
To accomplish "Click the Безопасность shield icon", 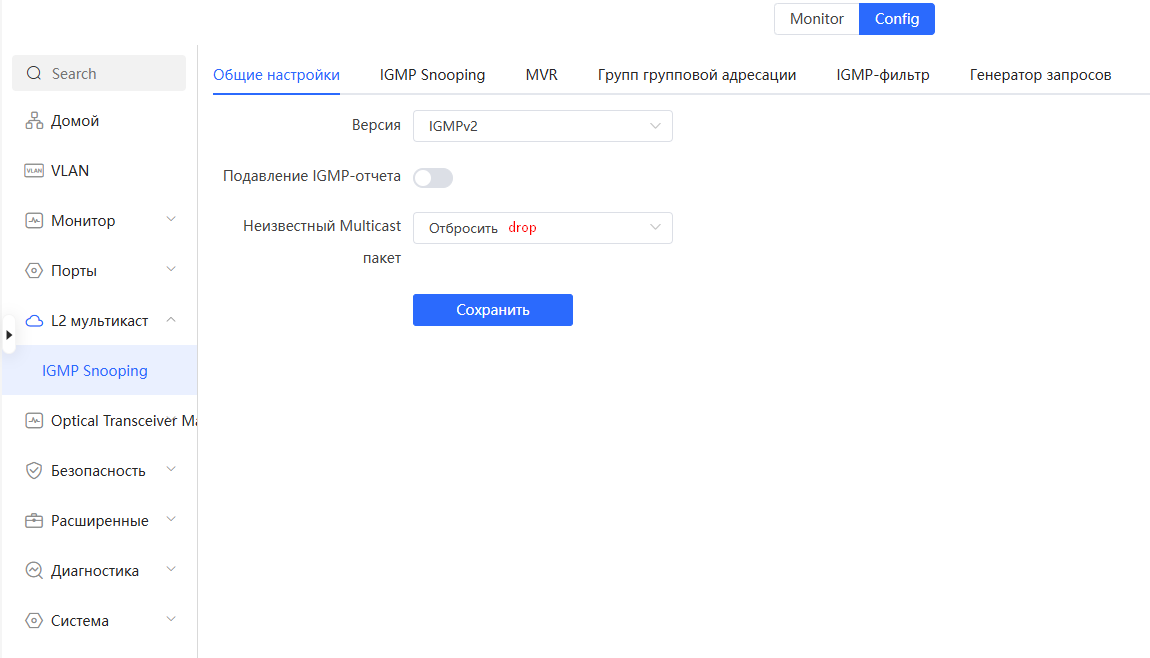I will tap(34, 471).
